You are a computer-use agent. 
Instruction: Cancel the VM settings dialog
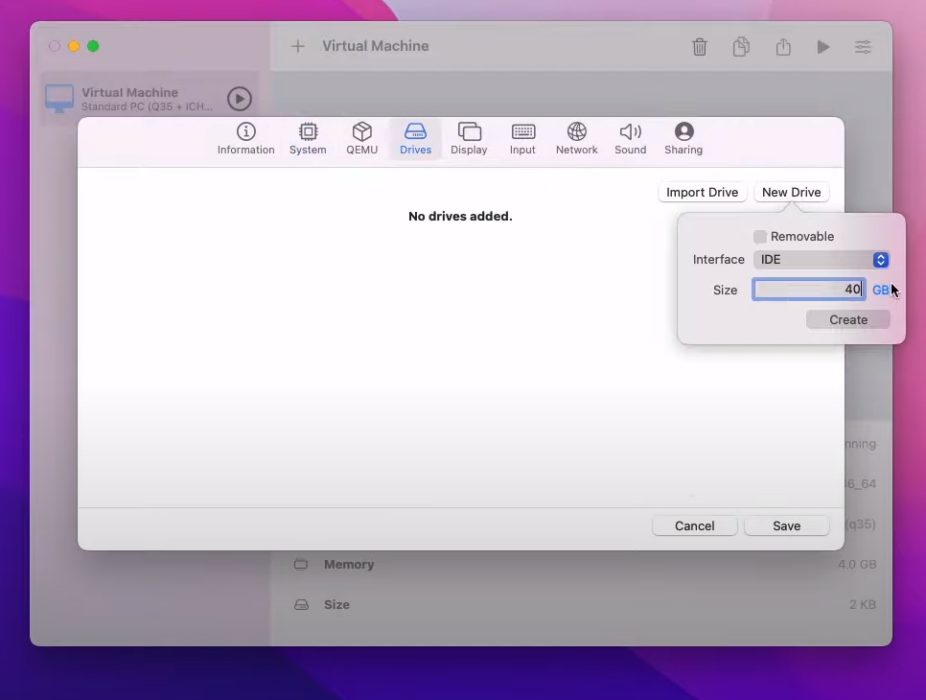pyautogui.click(x=694, y=526)
